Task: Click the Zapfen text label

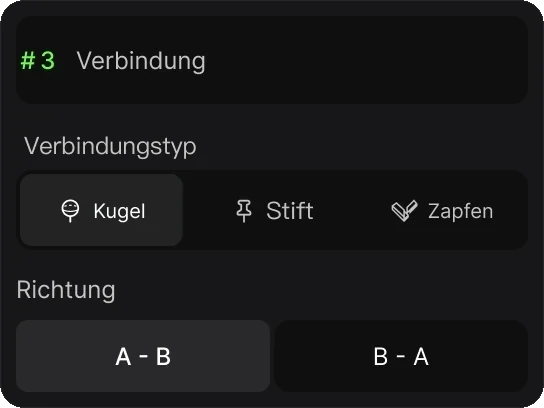Action: tap(460, 211)
